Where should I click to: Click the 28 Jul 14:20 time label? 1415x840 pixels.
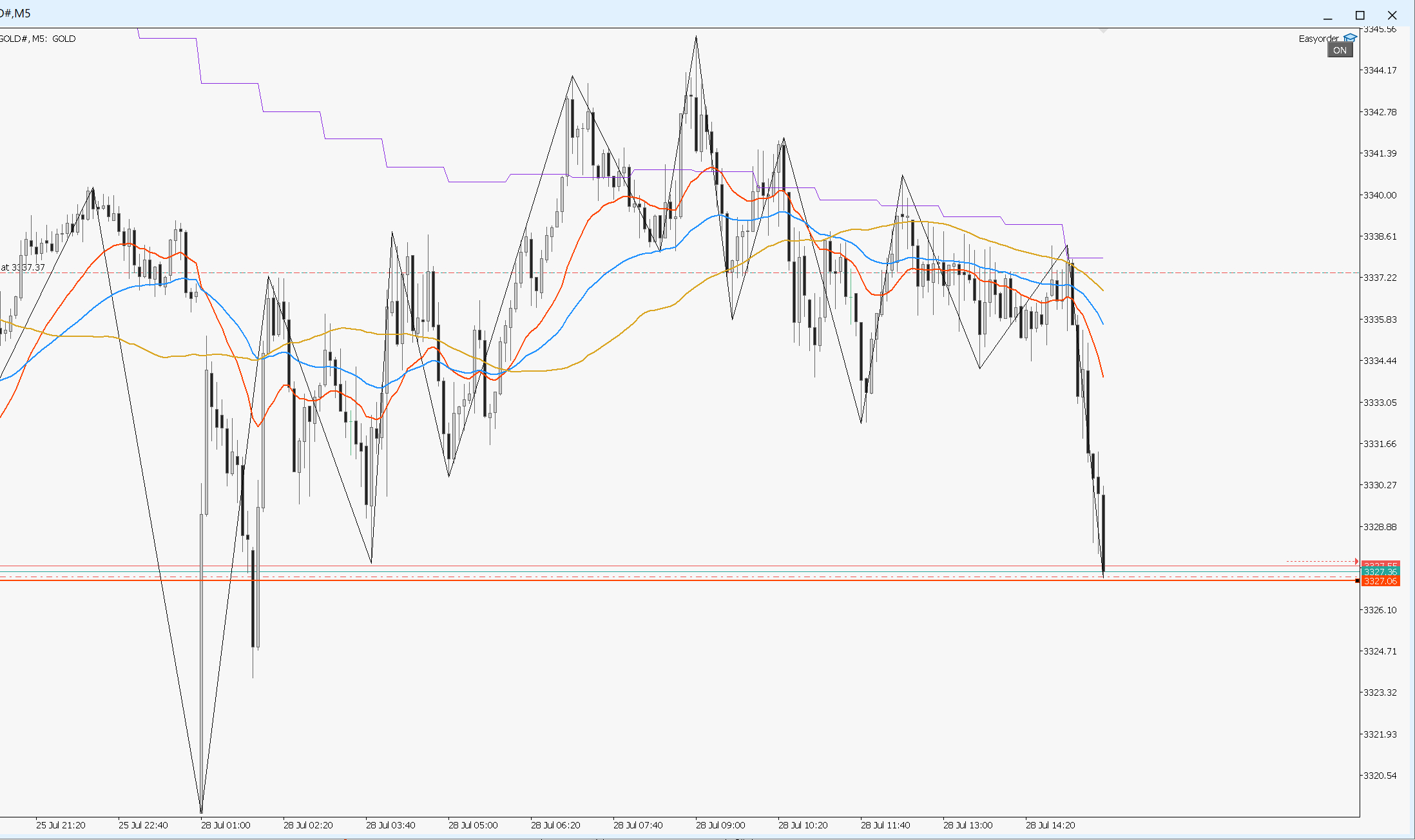1050,825
